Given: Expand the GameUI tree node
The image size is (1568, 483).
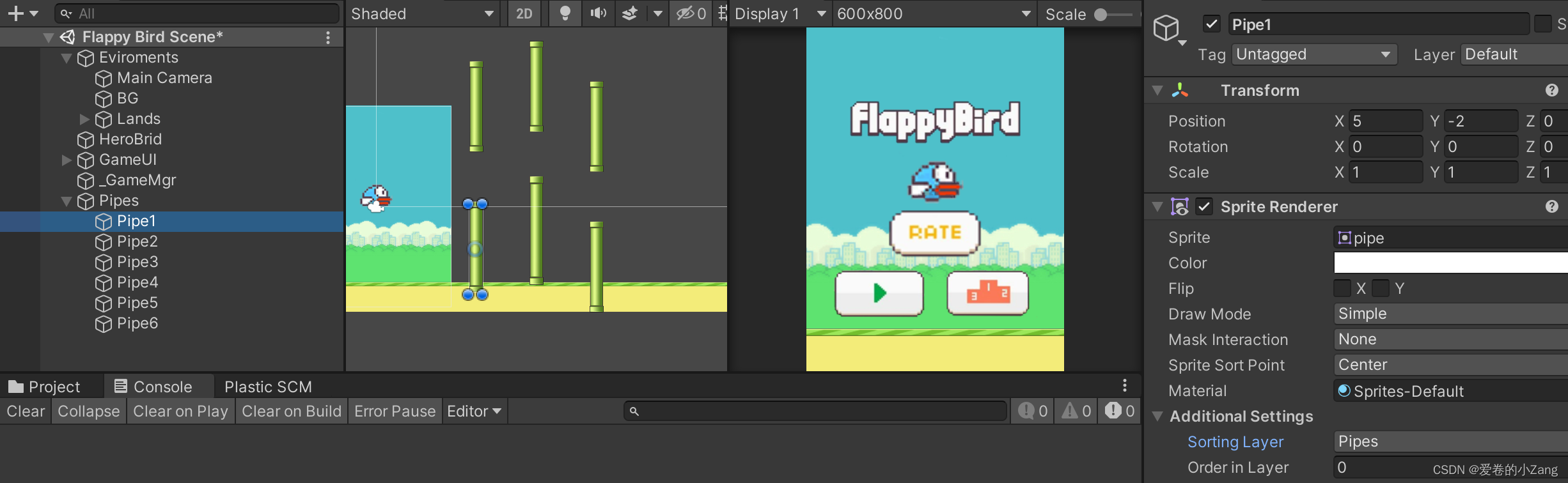Looking at the screenshot, I should (x=66, y=160).
